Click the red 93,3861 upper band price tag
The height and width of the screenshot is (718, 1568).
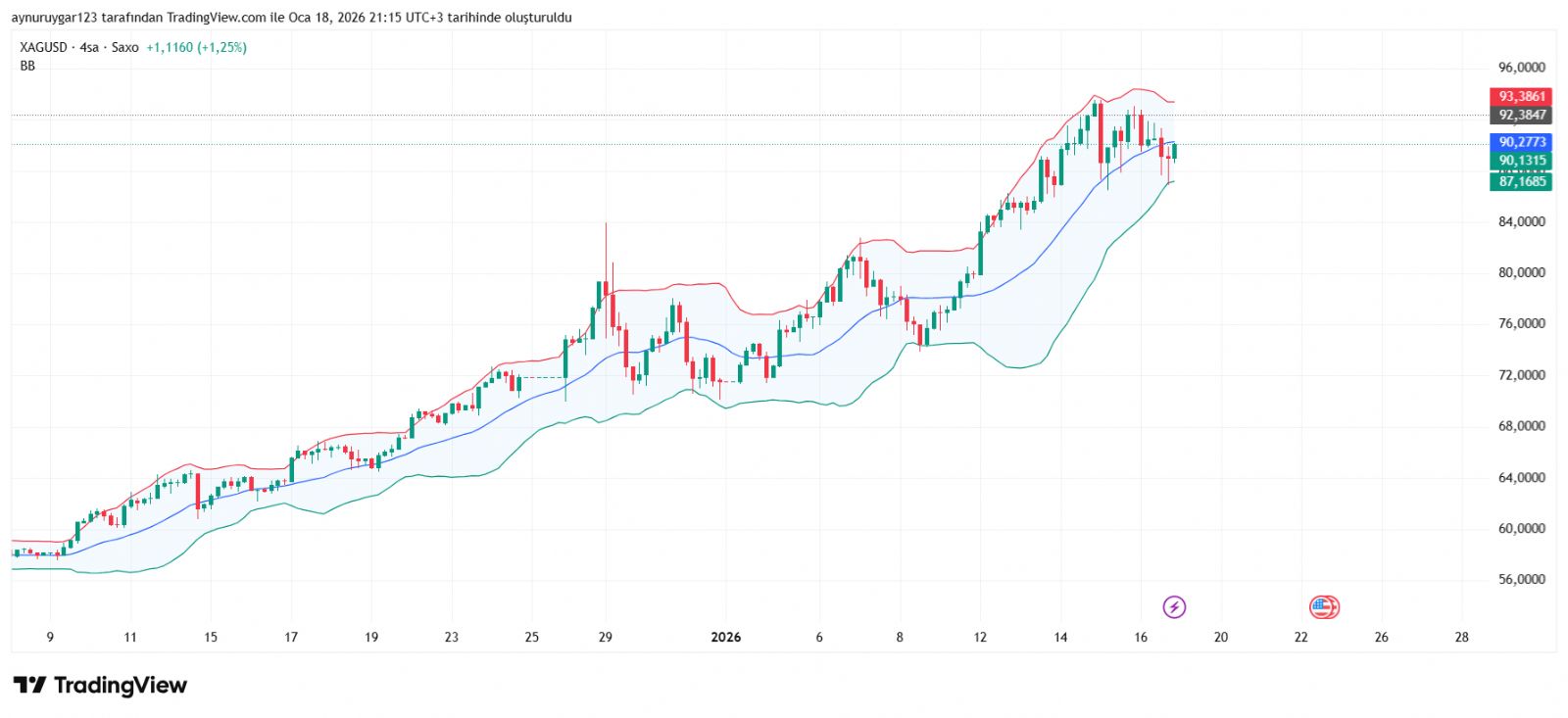(1521, 96)
